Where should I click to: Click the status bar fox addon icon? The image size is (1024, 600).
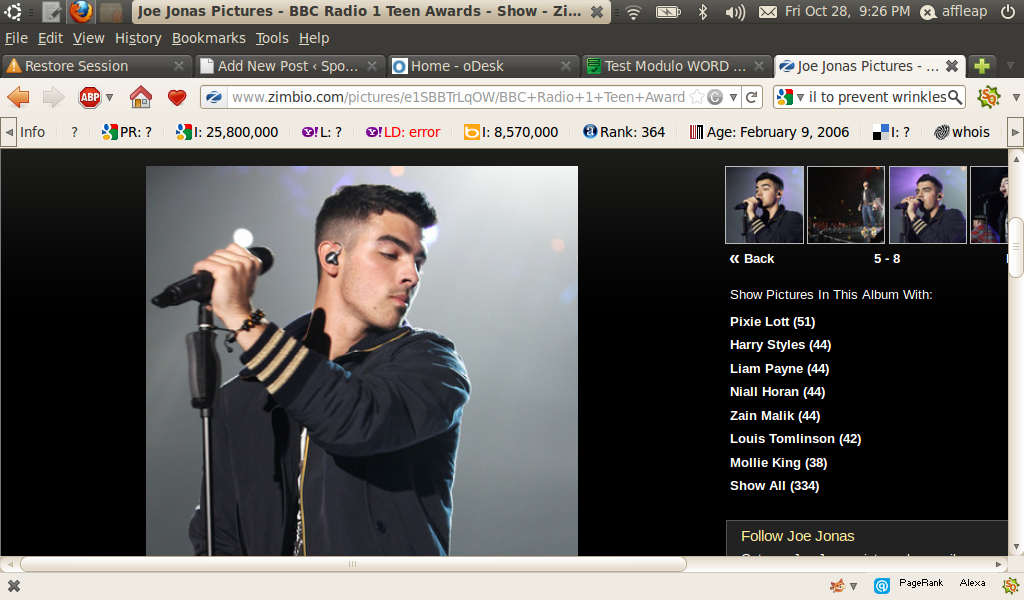click(x=837, y=586)
